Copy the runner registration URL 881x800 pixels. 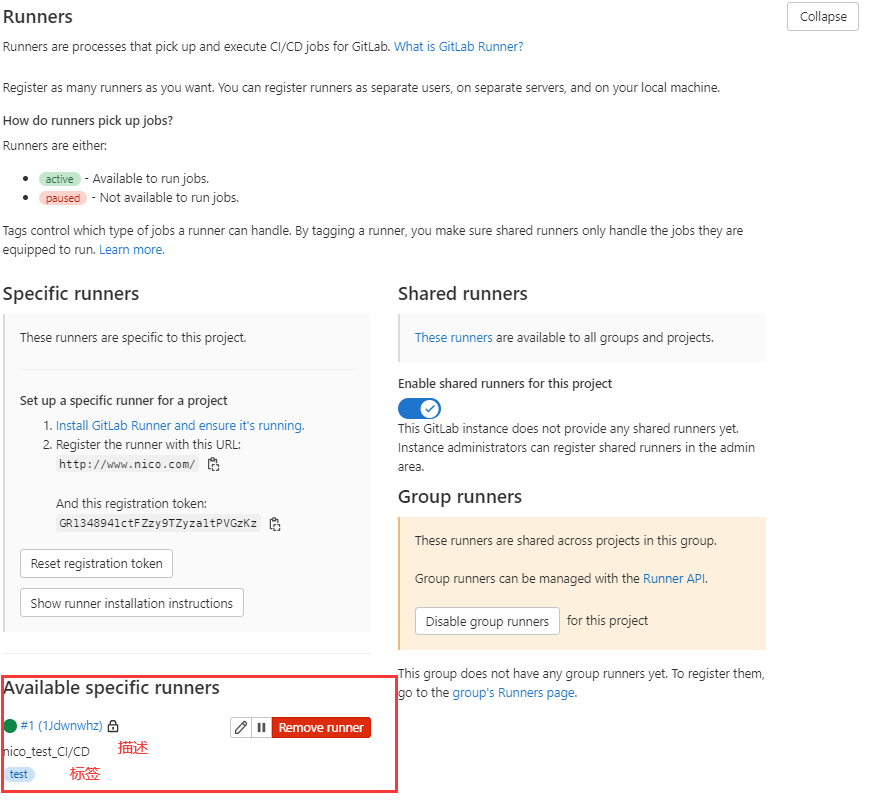click(214, 464)
